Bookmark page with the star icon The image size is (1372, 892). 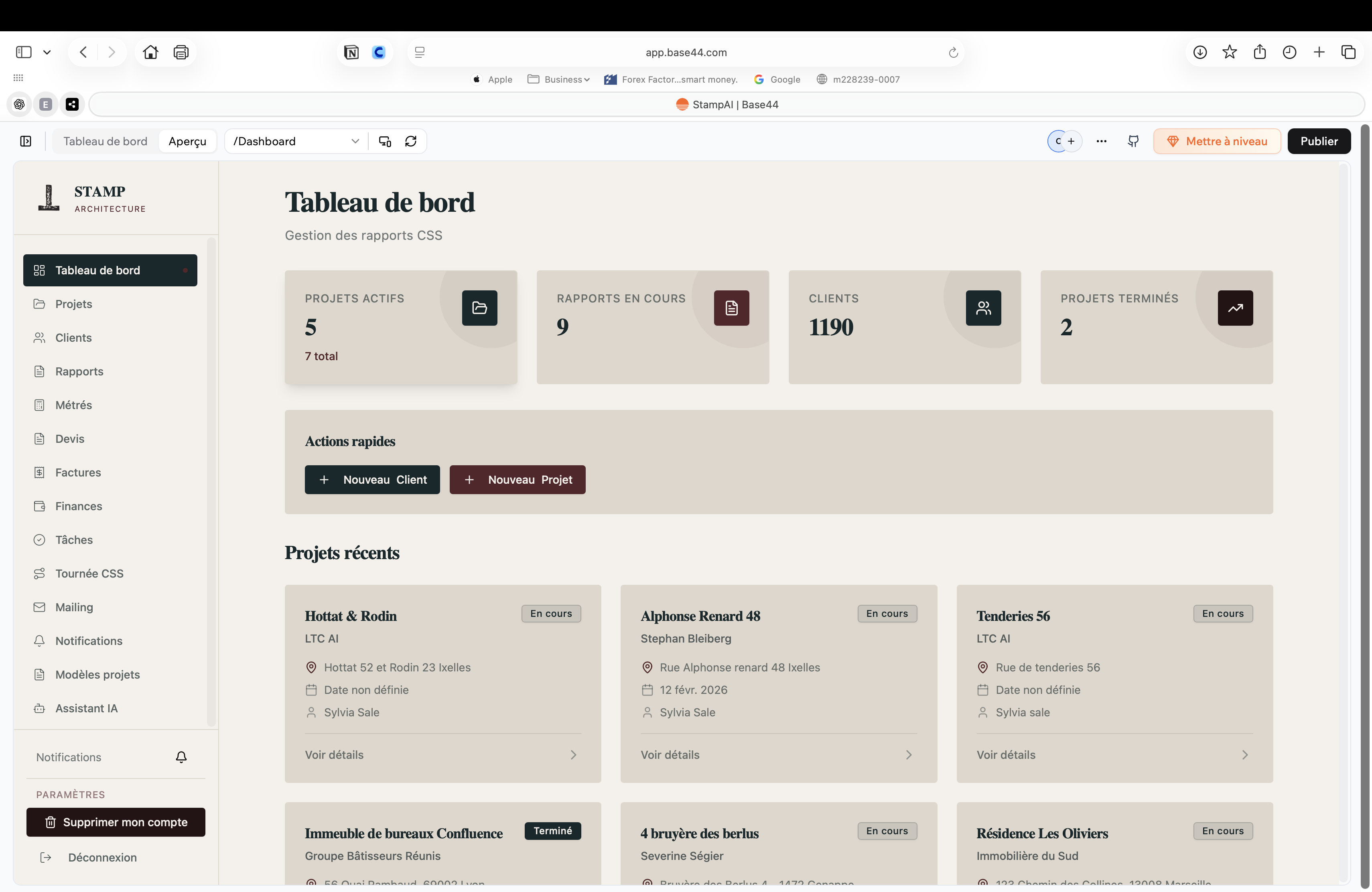point(1230,53)
